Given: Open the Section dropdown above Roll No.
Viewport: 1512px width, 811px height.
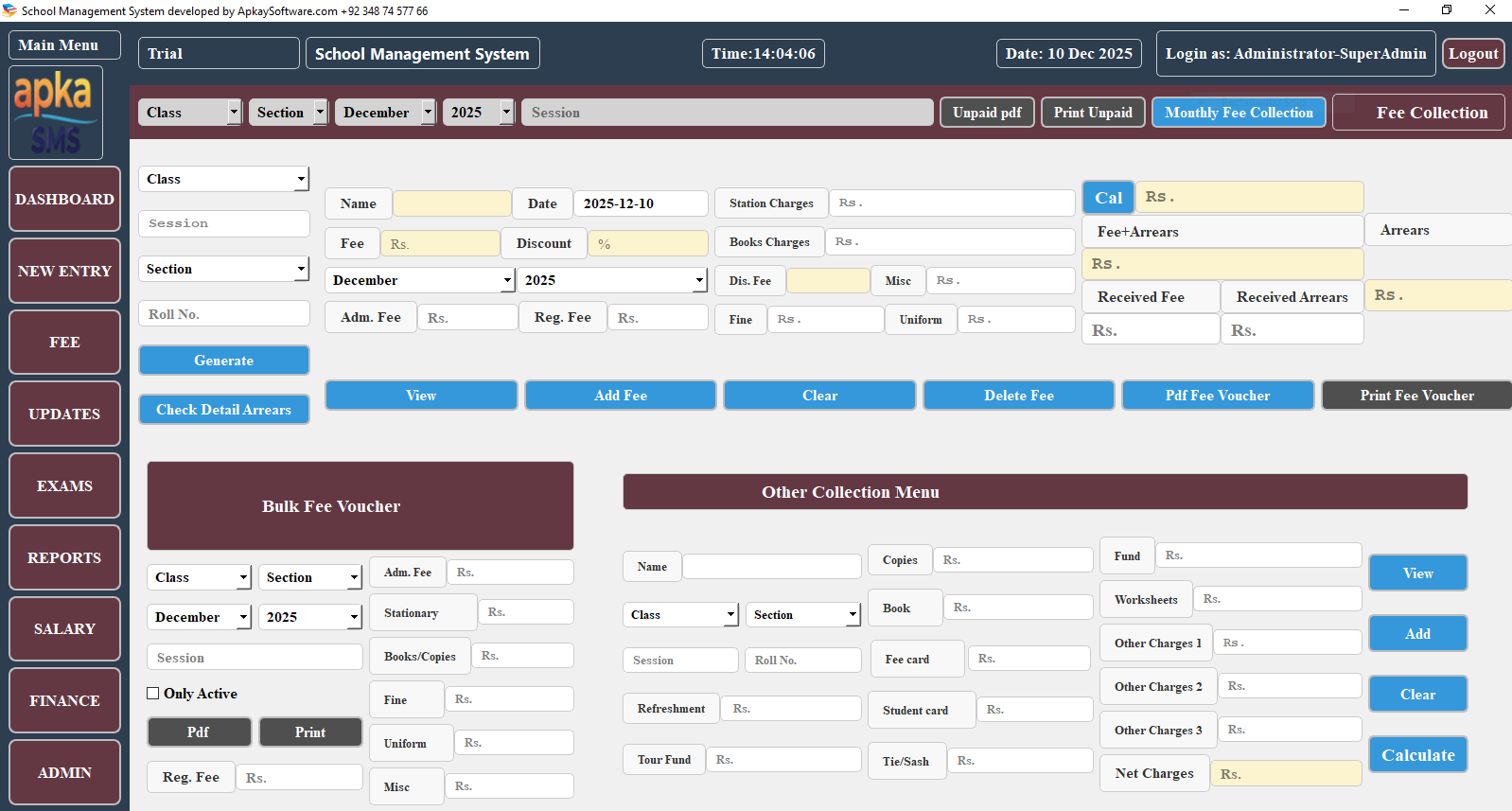Looking at the screenshot, I should [x=224, y=269].
